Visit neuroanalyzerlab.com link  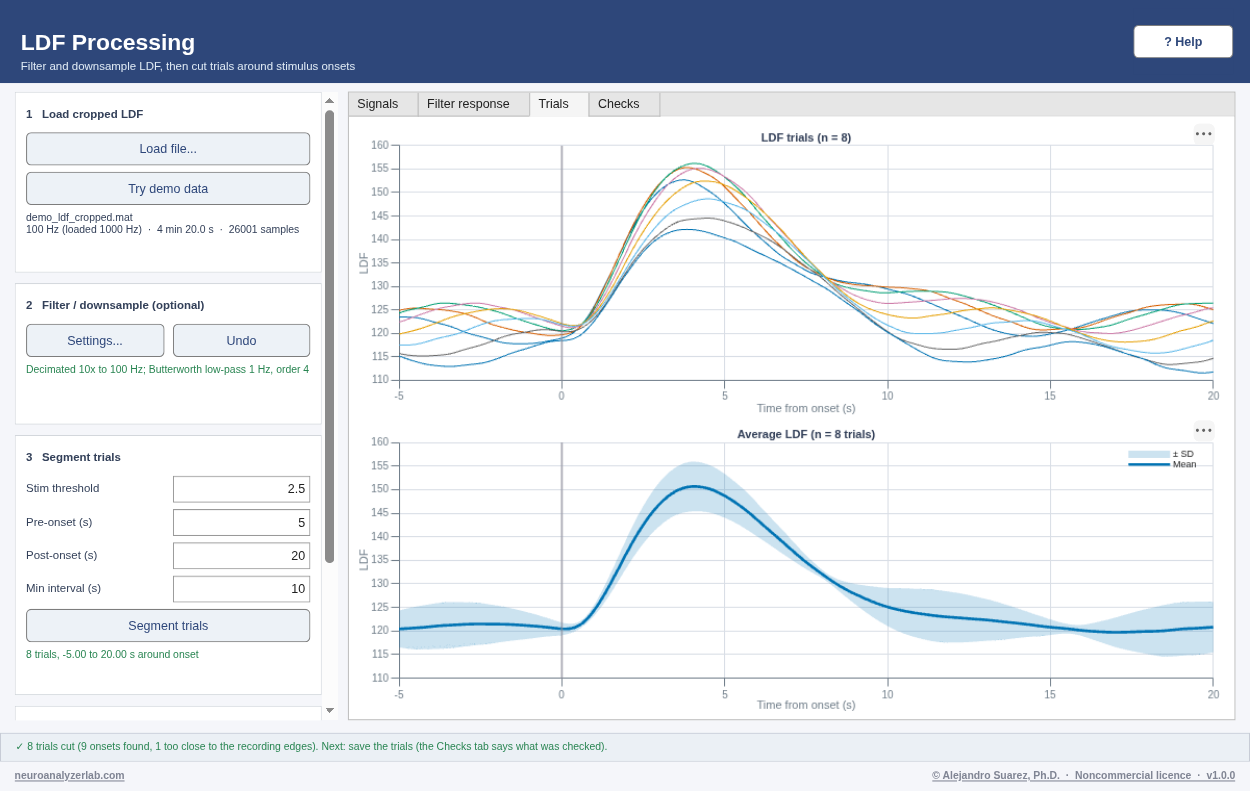coord(70,775)
